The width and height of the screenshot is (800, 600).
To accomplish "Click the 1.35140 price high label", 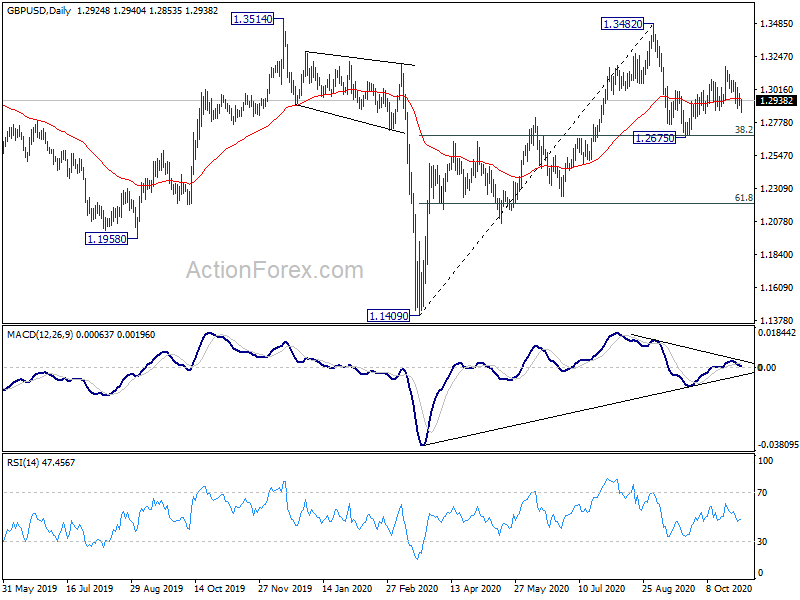I will (x=252, y=19).
